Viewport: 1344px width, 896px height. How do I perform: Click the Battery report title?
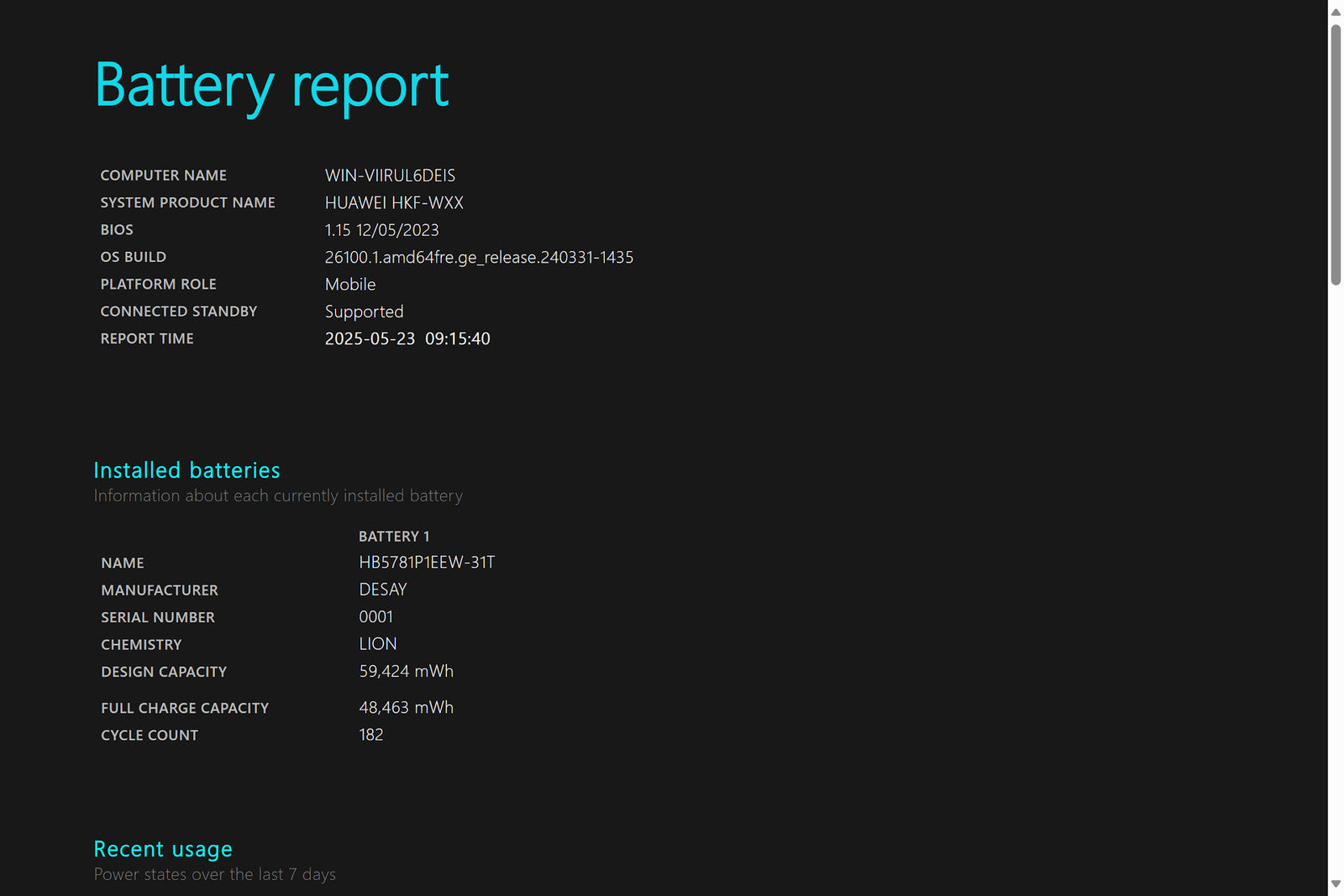tap(271, 86)
